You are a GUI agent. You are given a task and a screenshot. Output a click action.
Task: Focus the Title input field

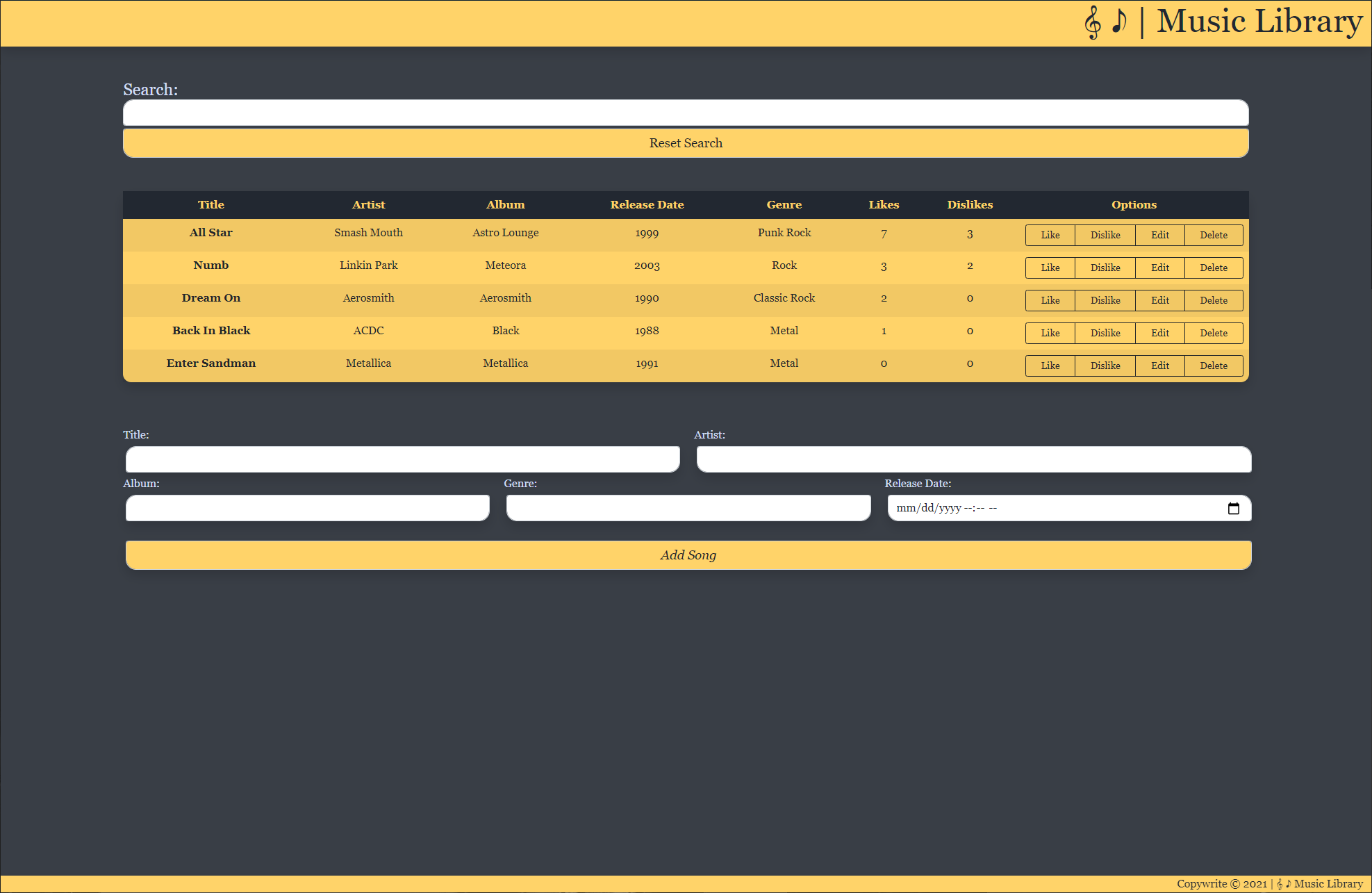[x=403, y=459]
